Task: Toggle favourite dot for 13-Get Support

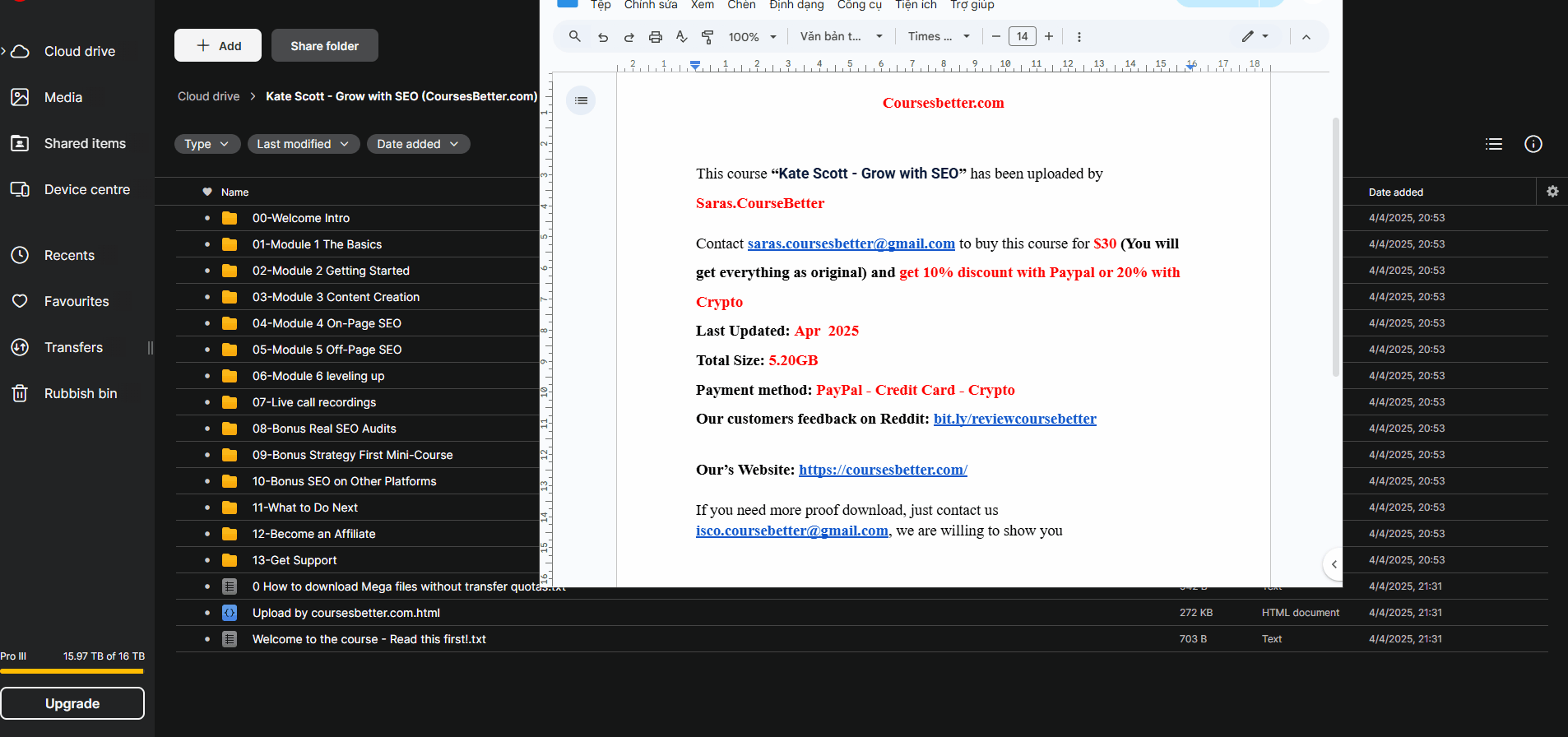Action: (207, 560)
